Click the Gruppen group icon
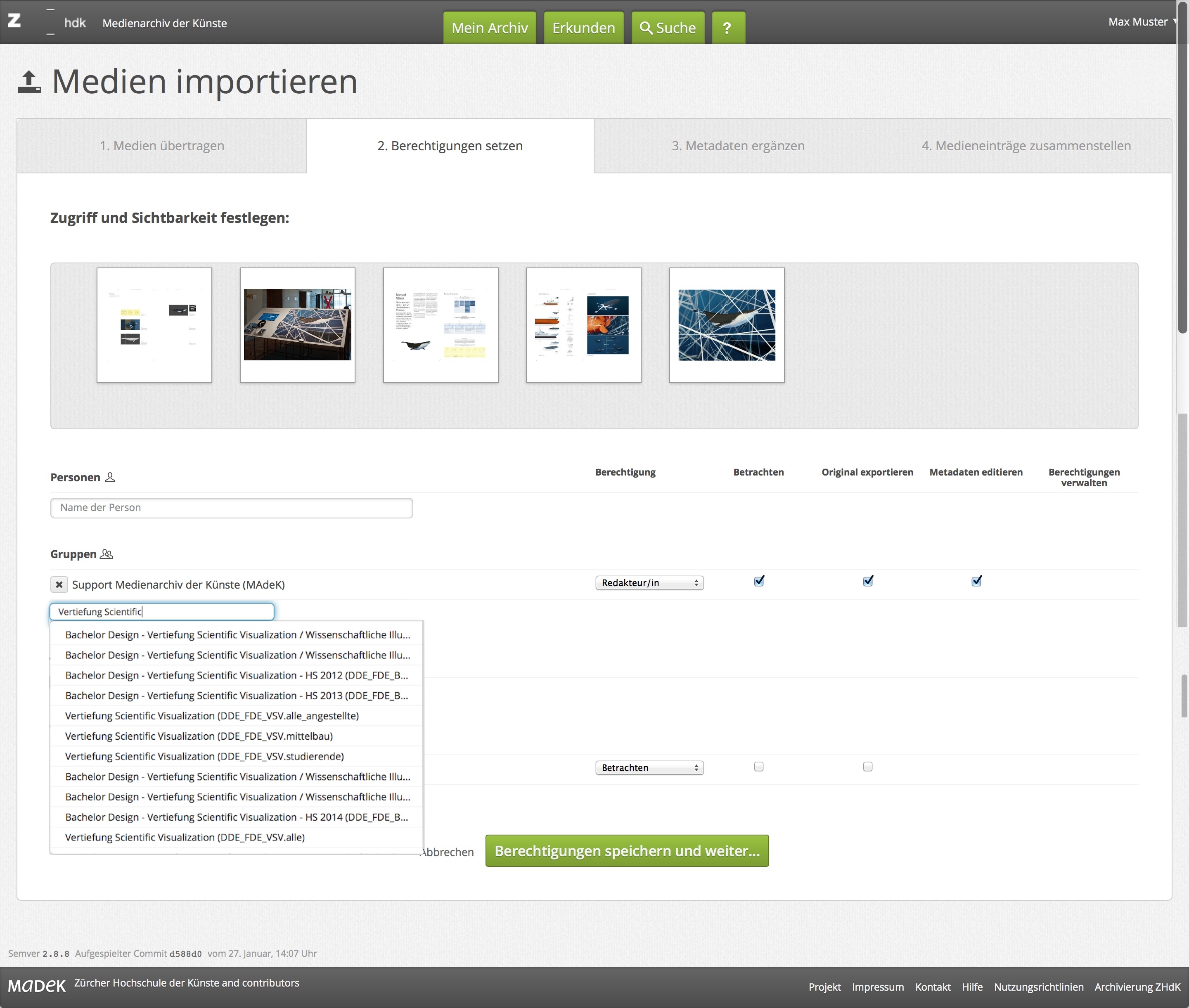The width and height of the screenshot is (1189, 1008). (107, 554)
